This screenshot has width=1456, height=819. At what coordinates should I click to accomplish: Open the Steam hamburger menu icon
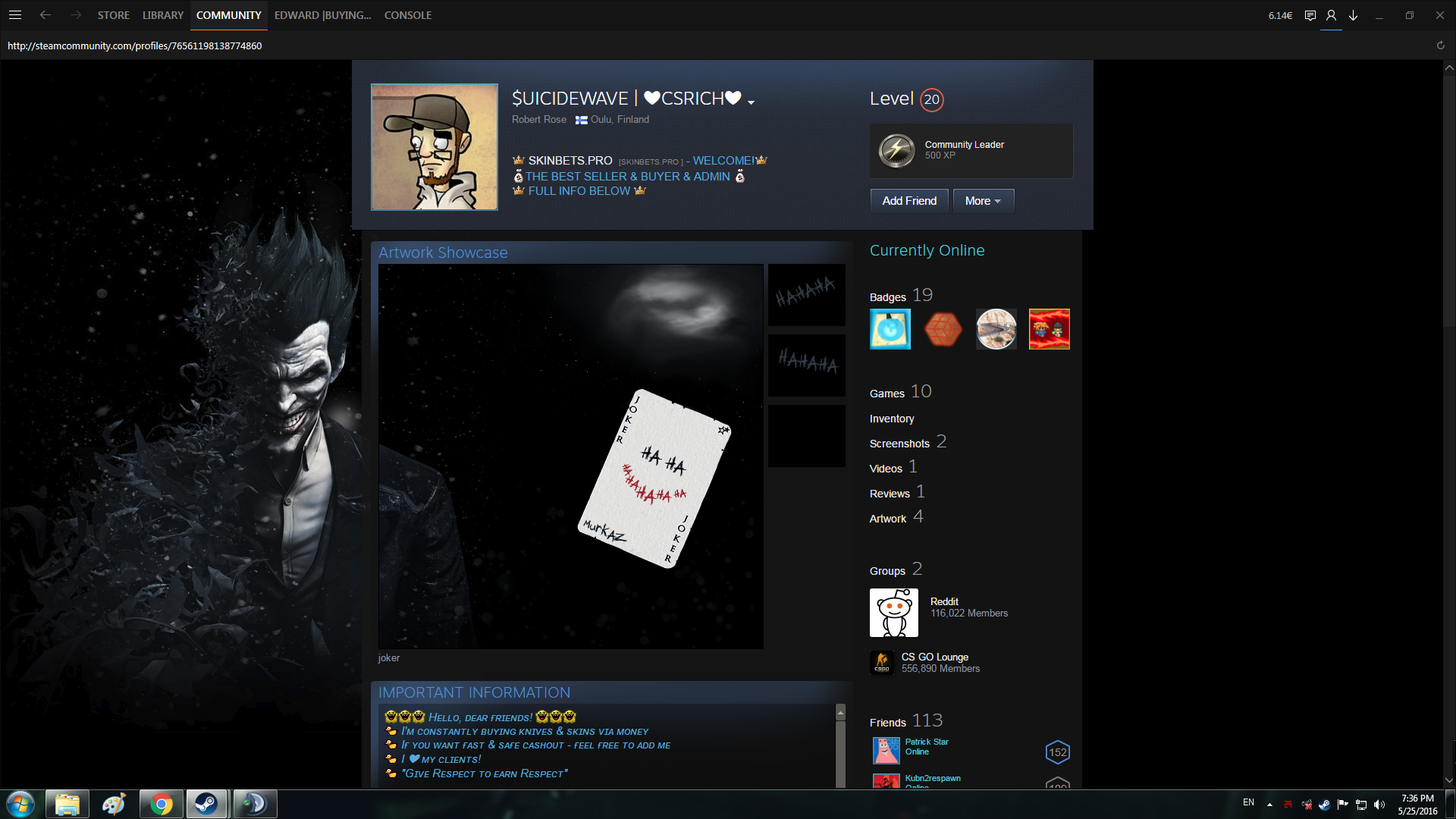(x=15, y=15)
